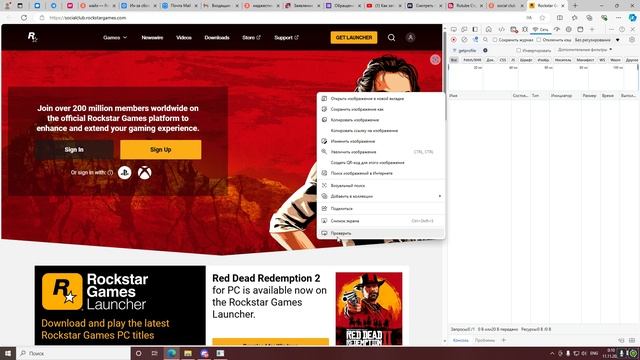This screenshot has height=360, width=640.
Task: Select 'Поделиться' in the context menu
Action: [x=381, y=209]
